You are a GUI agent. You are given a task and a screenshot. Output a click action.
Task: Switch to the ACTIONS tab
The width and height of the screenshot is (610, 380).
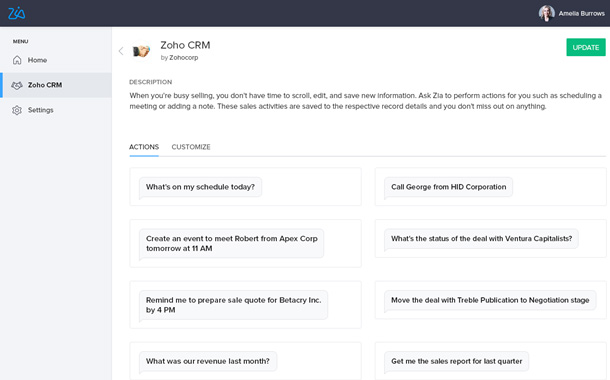click(x=144, y=147)
